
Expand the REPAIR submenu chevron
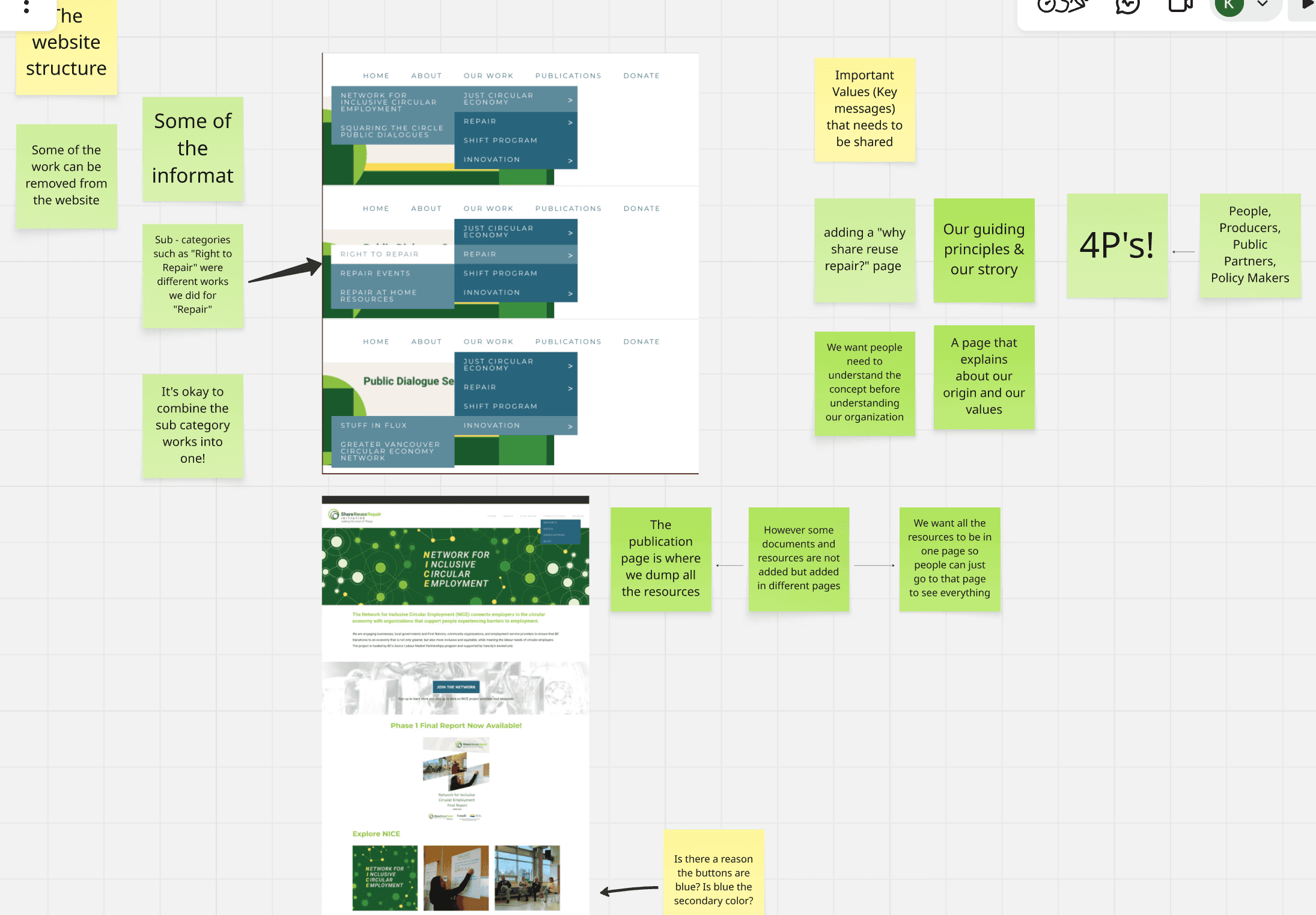(569, 122)
